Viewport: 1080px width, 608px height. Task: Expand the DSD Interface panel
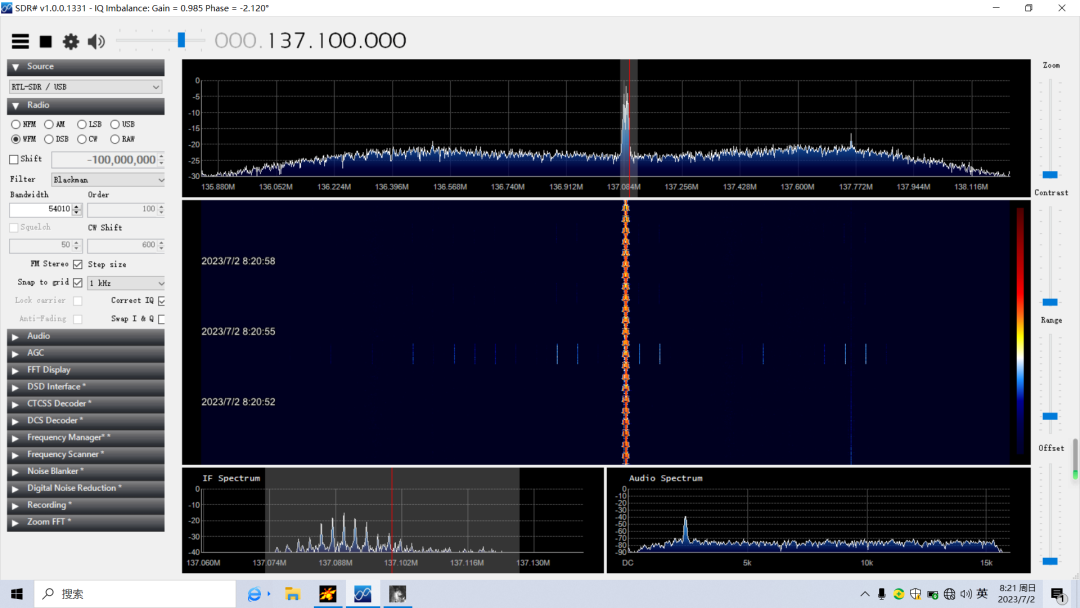click(85, 387)
